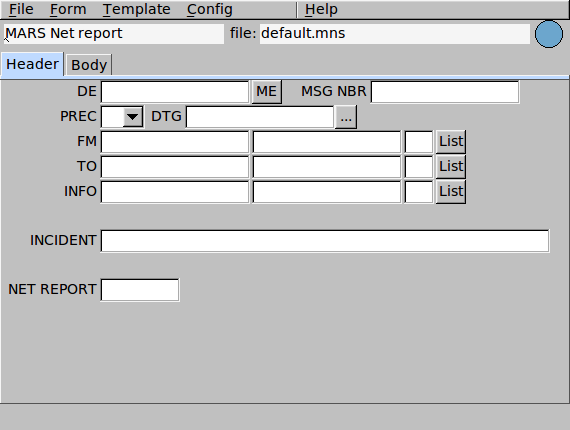570x430 pixels.
Task: Switch to the Body tab
Action: 89,65
